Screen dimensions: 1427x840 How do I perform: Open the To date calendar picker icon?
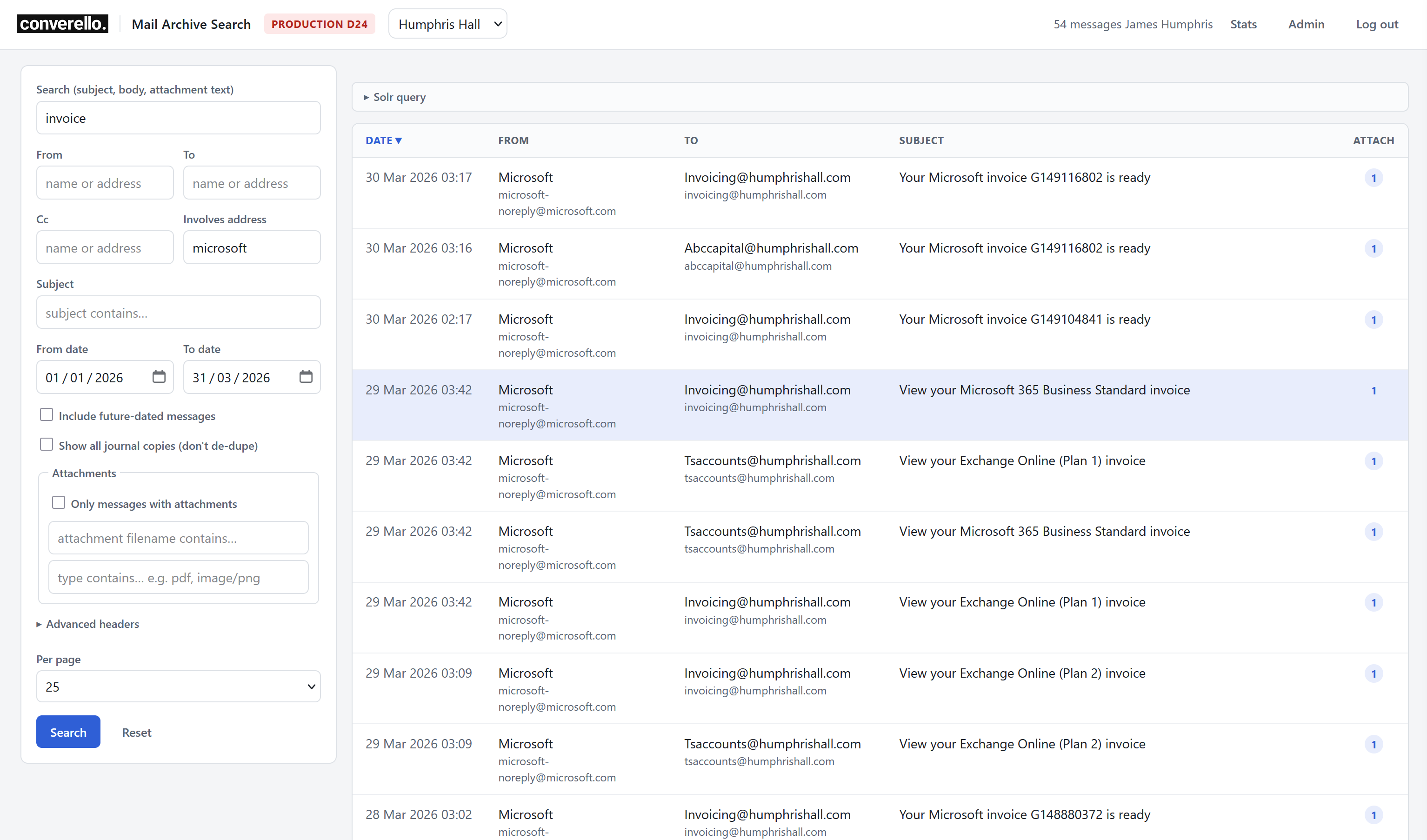coord(306,377)
